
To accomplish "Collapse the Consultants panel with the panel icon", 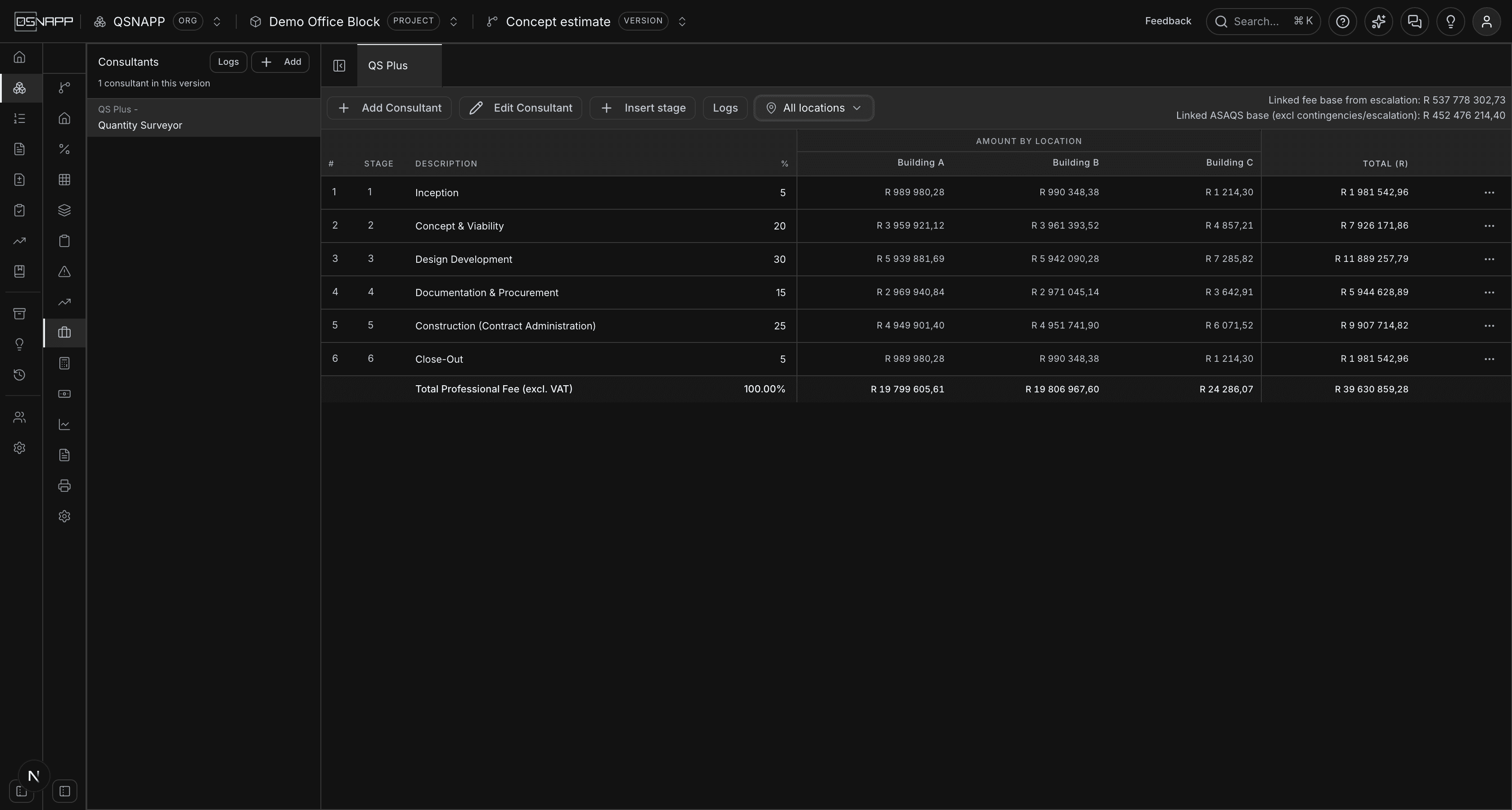I will click(x=339, y=66).
